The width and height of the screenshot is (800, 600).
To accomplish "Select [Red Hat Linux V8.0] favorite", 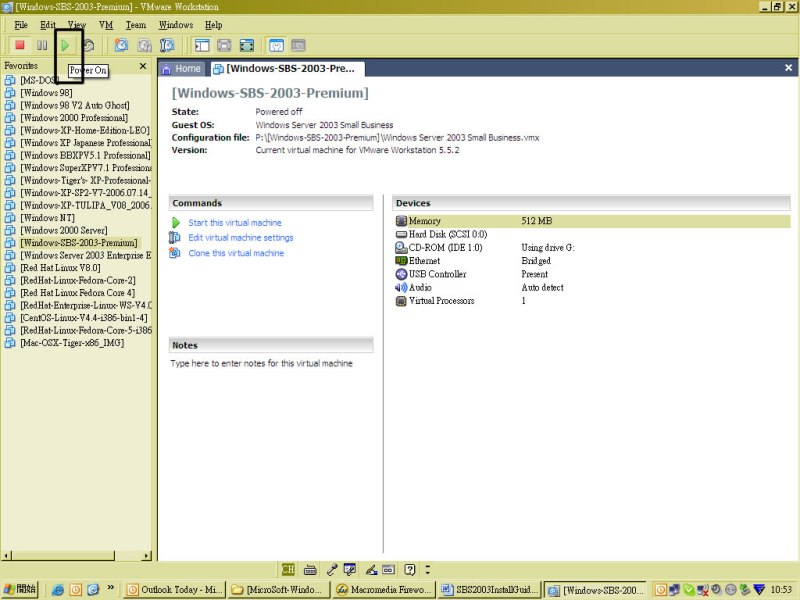I will point(60,268).
